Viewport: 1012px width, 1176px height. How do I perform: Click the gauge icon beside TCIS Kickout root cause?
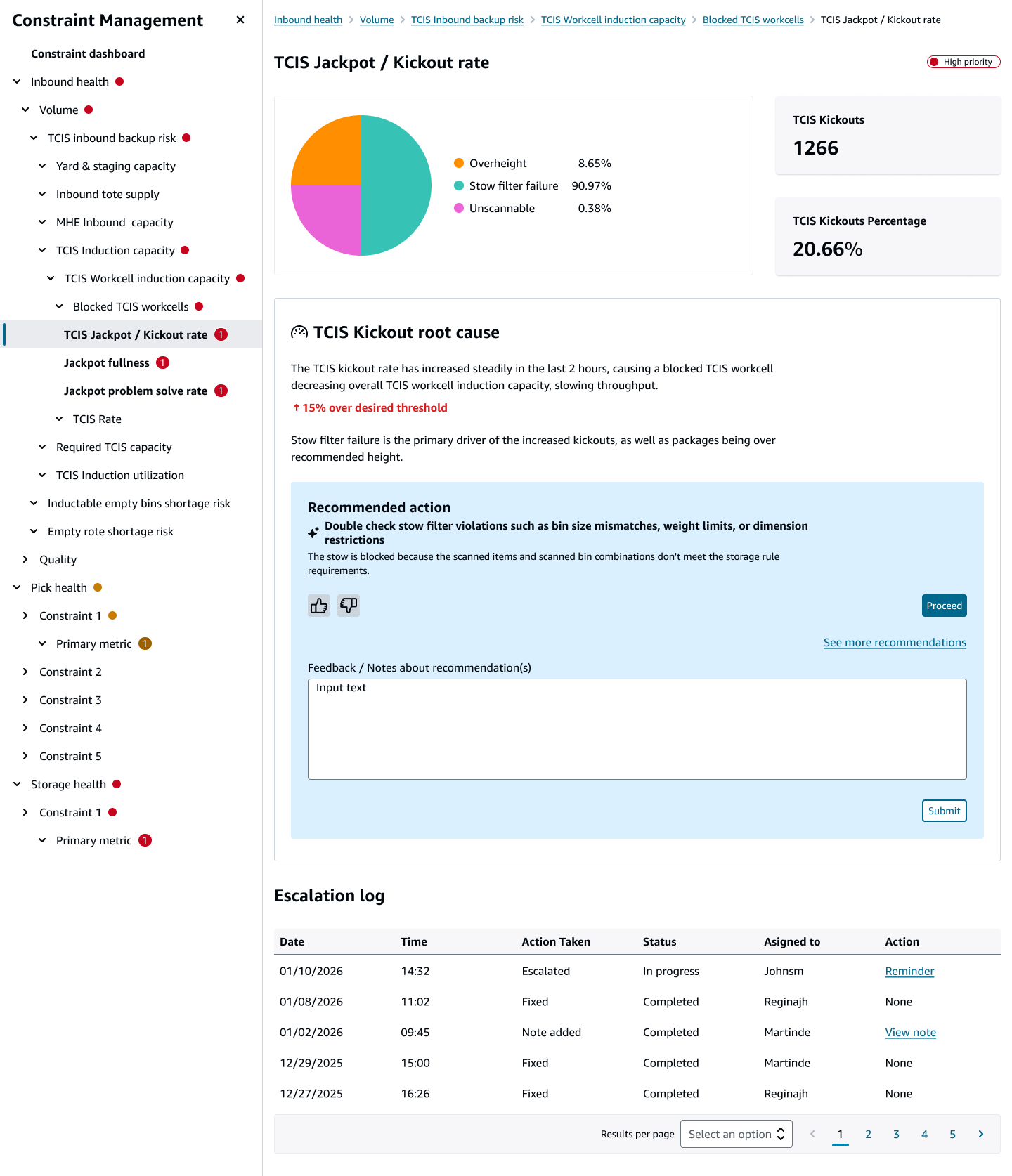(x=299, y=332)
